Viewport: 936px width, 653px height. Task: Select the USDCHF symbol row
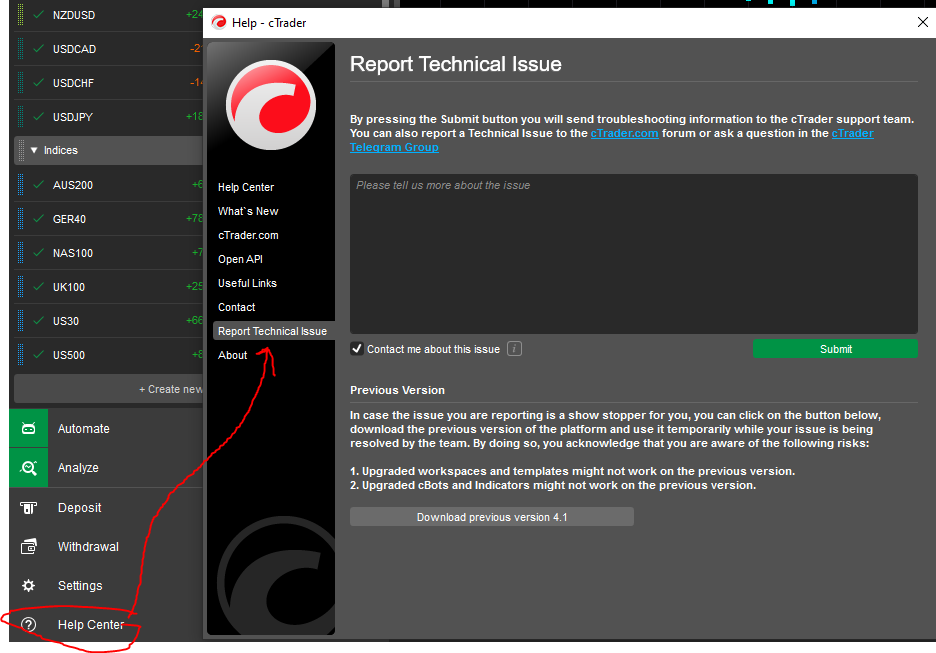pyautogui.click(x=109, y=83)
